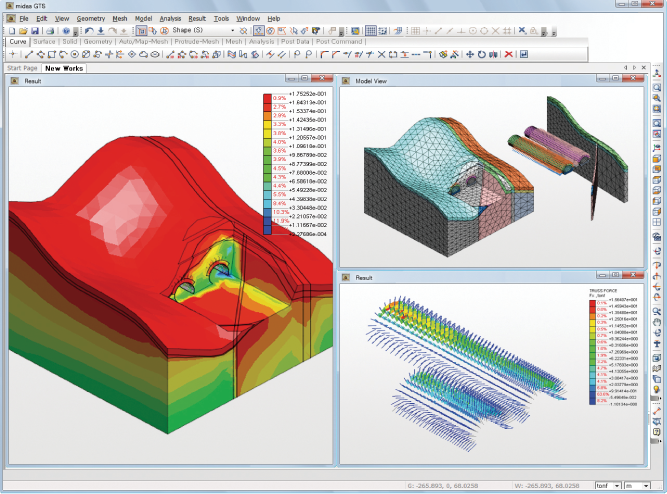Undo the last action with the curved arrow

(x=89, y=31)
